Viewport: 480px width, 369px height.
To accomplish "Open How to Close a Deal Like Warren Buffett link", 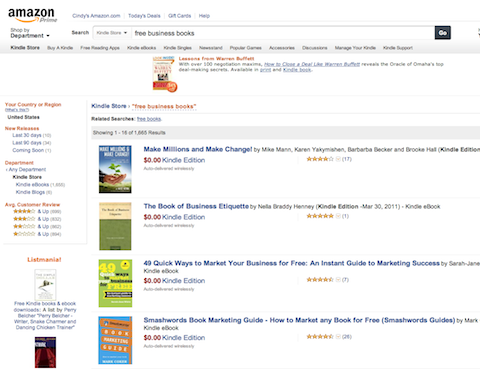I will pos(312,64).
